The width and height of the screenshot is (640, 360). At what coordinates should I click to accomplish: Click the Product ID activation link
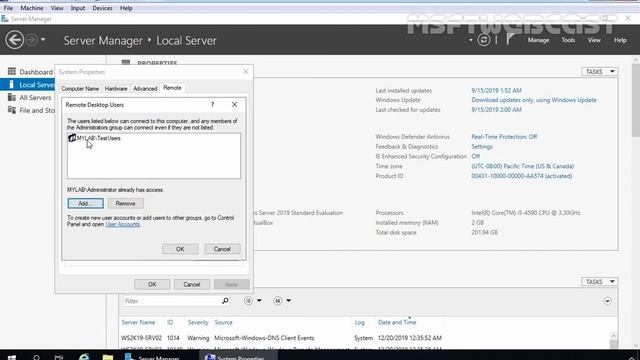pyautogui.click(x=522, y=176)
